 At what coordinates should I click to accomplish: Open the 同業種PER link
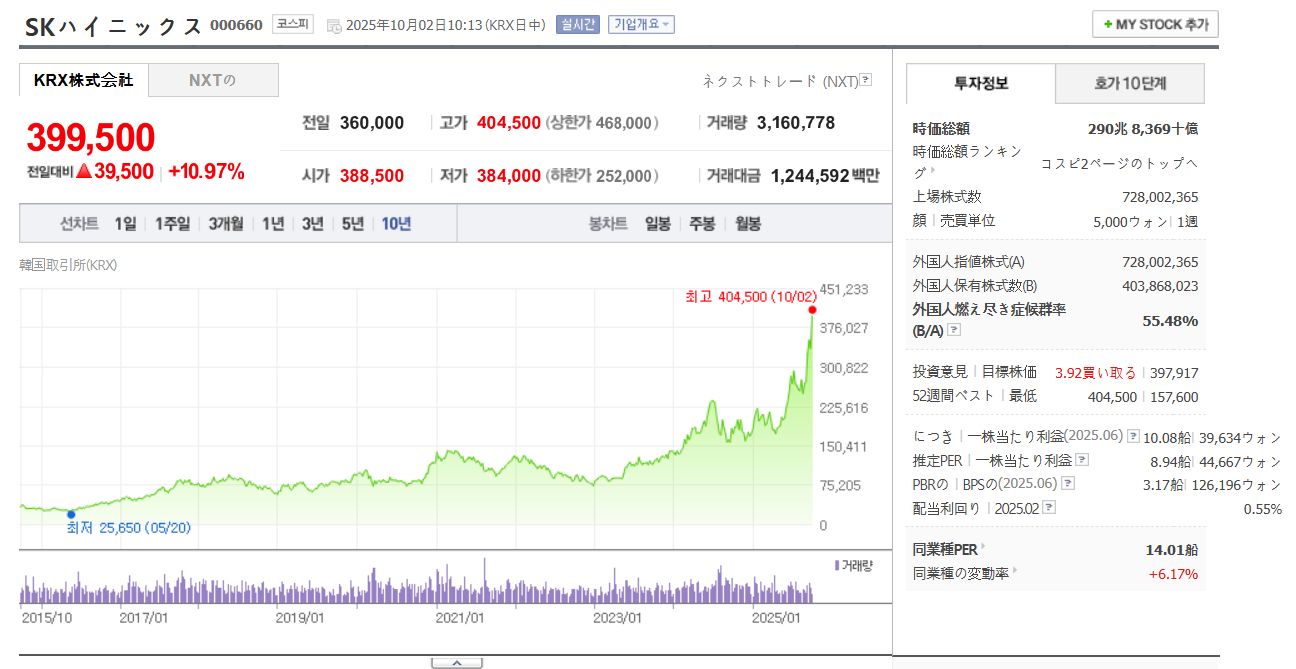point(948,549)
